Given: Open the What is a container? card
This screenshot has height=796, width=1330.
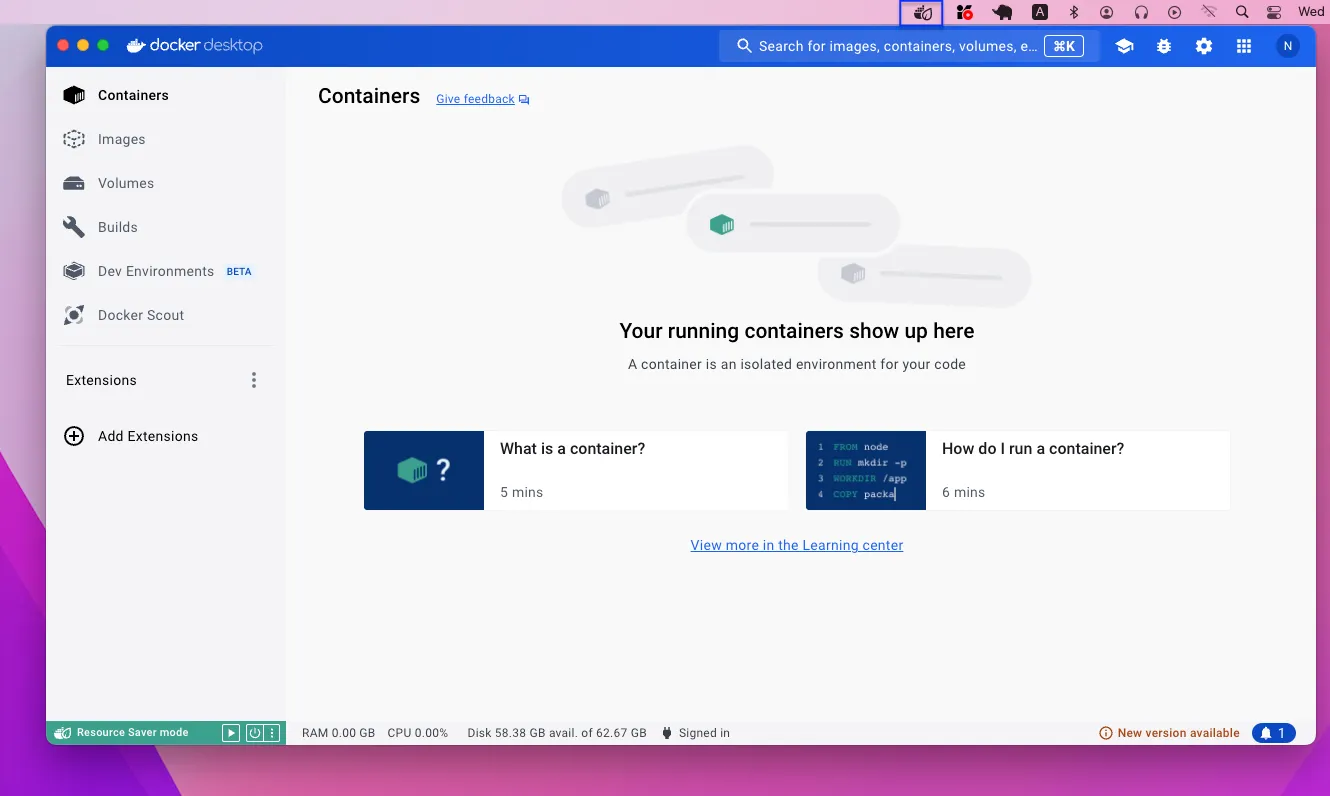Looking at the screenshot, I should (x=576, y=470).
